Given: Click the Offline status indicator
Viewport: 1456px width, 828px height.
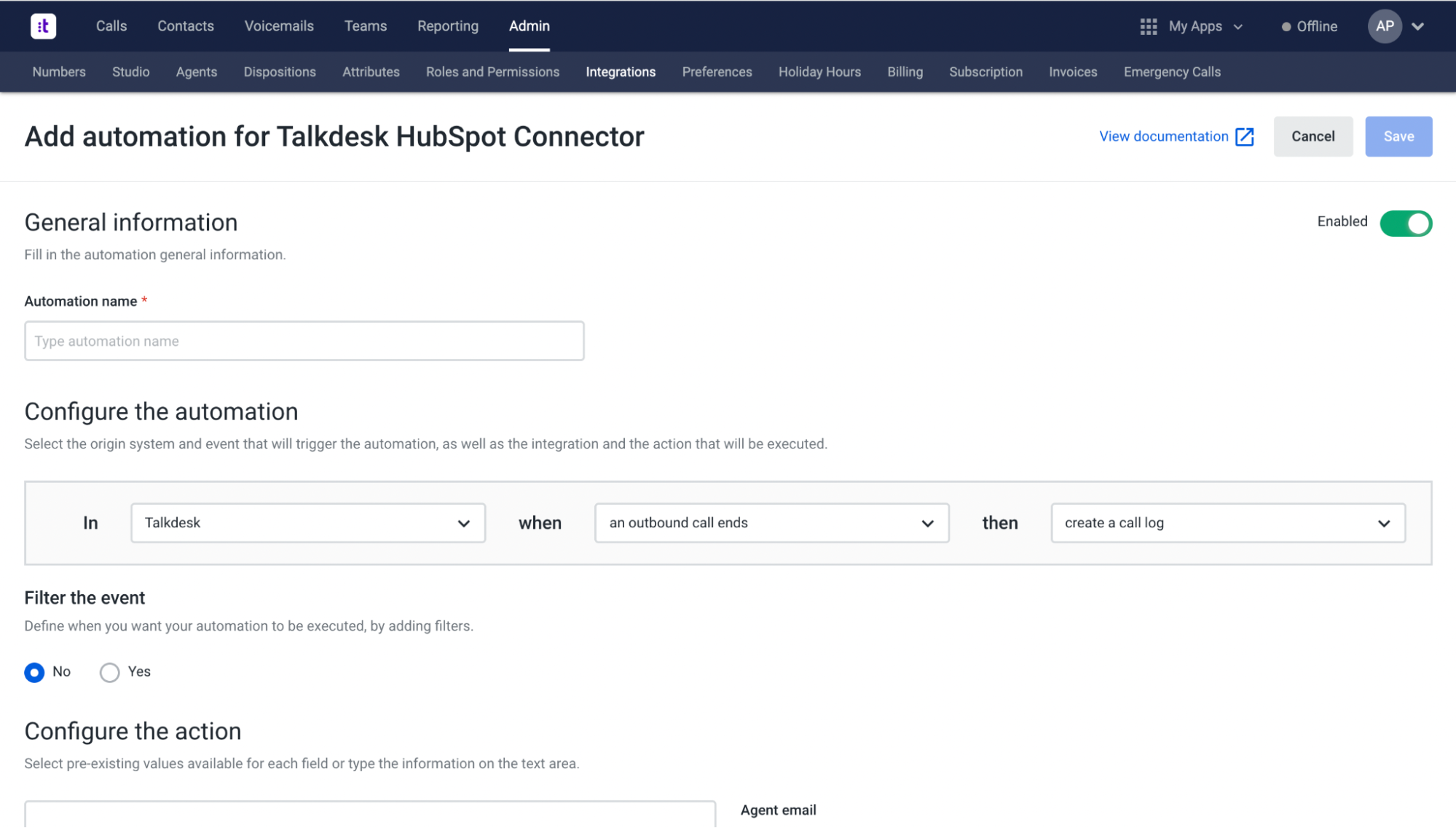Looking at the screenshot, I should [x=1310, y=26].
